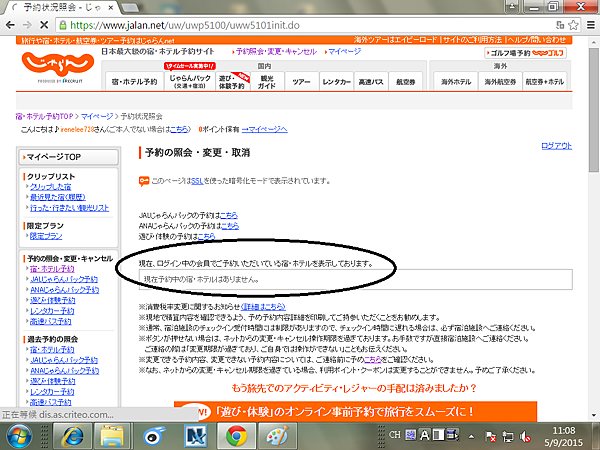This screenshot has height=450, width=600.
Task: Stop page loading with the X button
Action: [44, 25]
